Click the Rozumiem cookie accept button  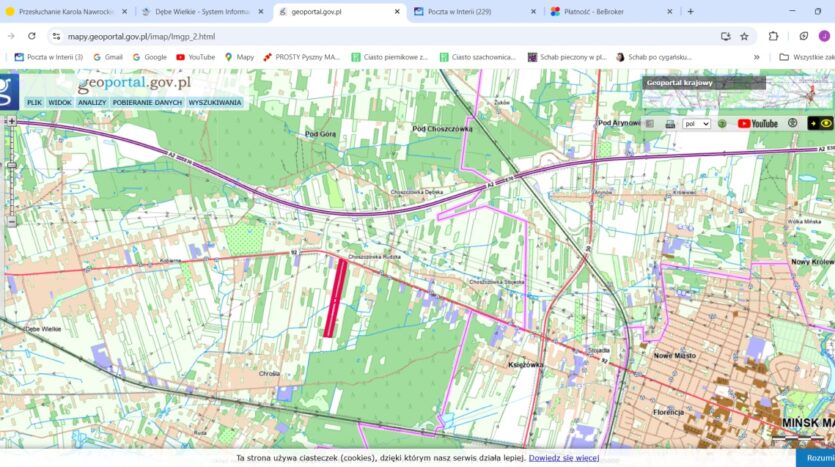click(x=819, y=458)
